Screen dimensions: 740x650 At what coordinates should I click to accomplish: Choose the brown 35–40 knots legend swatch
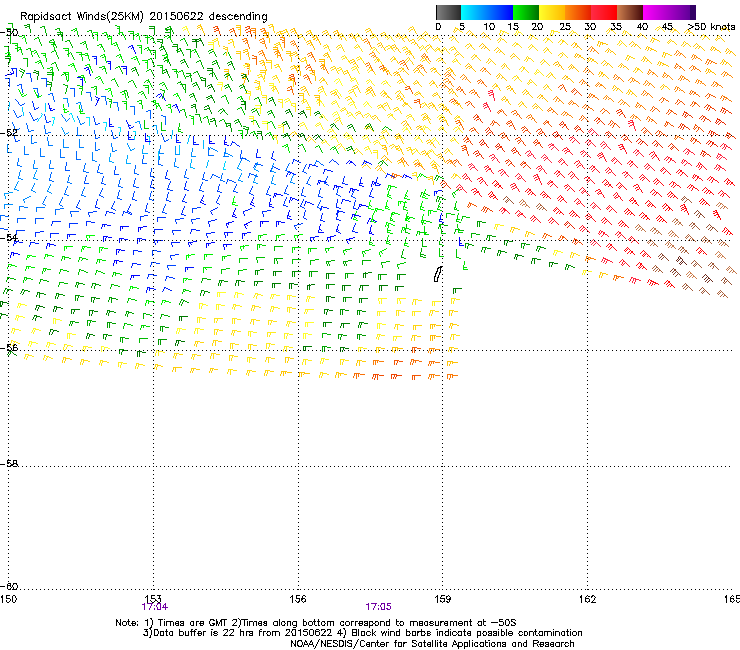coord(630,12)
